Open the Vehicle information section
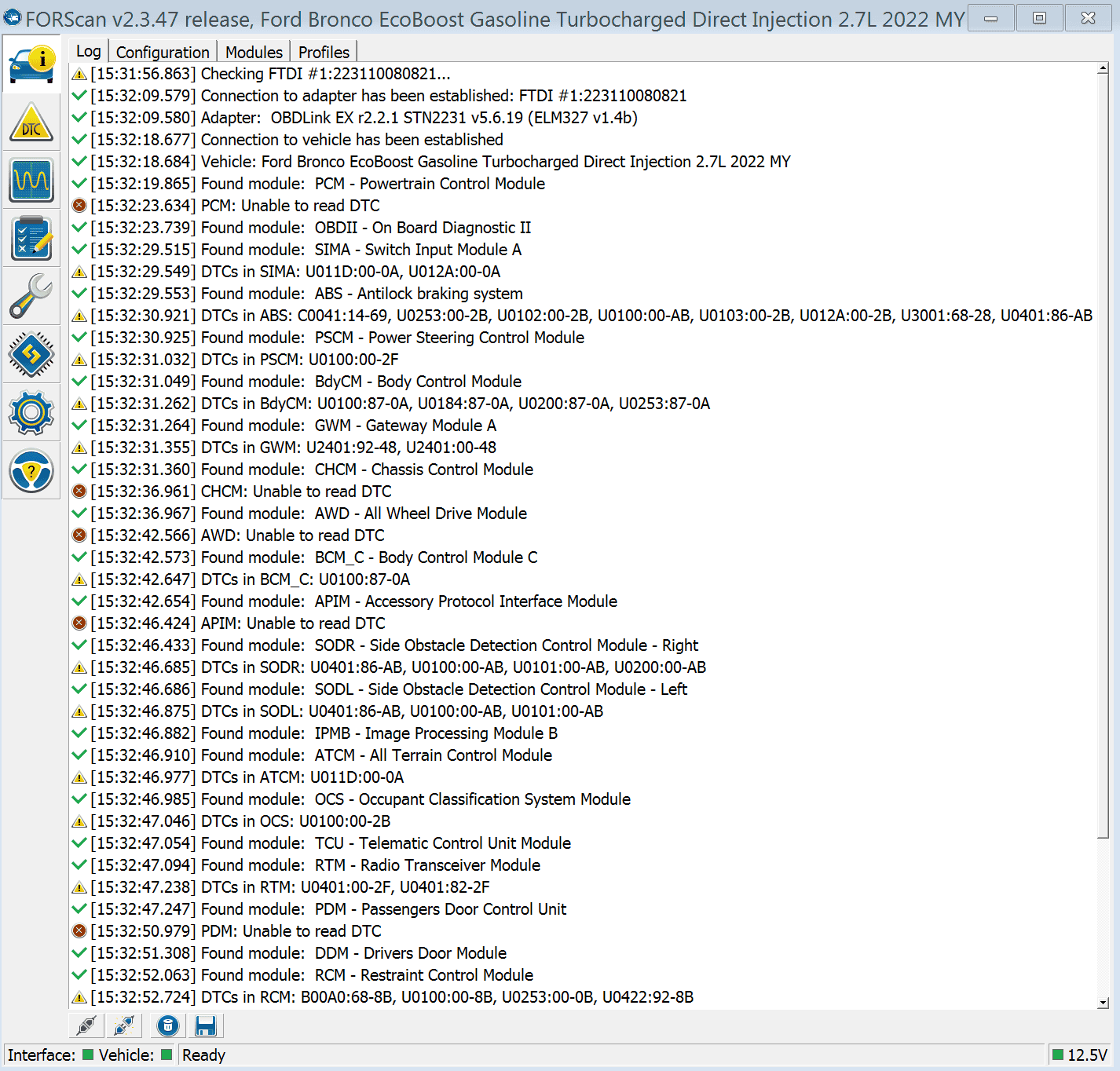 click(31, 65)
